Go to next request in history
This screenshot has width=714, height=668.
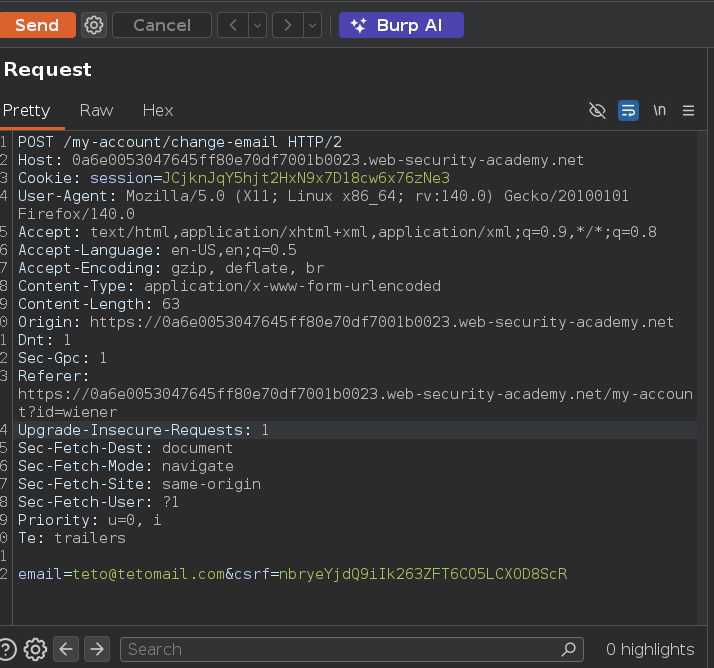pyautogui.click(x=288, y=25)
